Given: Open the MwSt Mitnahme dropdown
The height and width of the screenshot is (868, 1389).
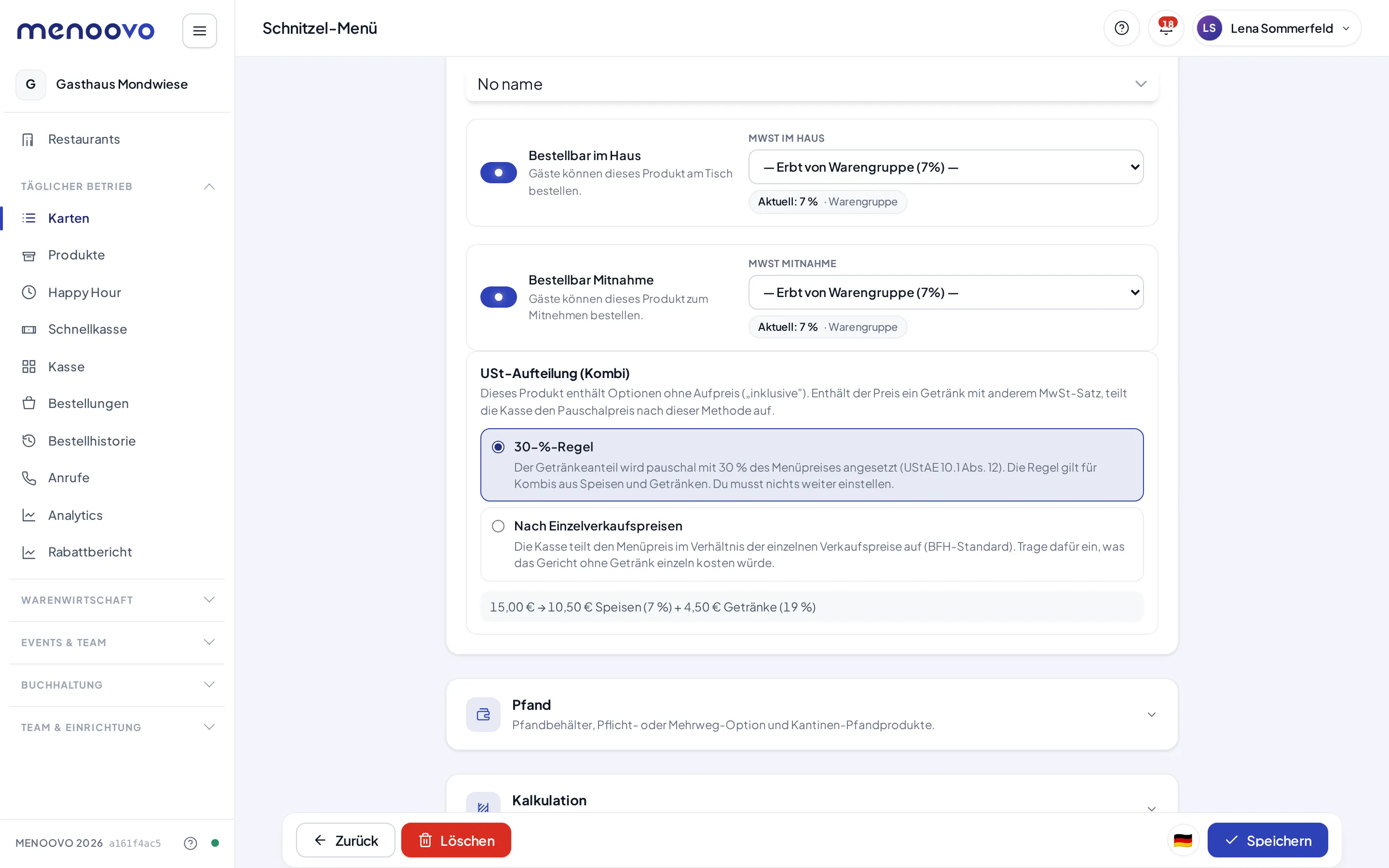Looking at the screenshot, I should [945, 293].
